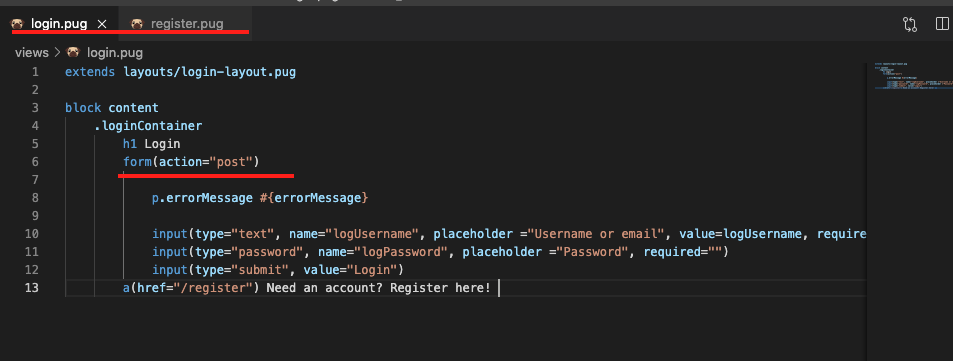Click the 'block content' line
The width and height of the screenshot is (953, 361).
[112, 108]
